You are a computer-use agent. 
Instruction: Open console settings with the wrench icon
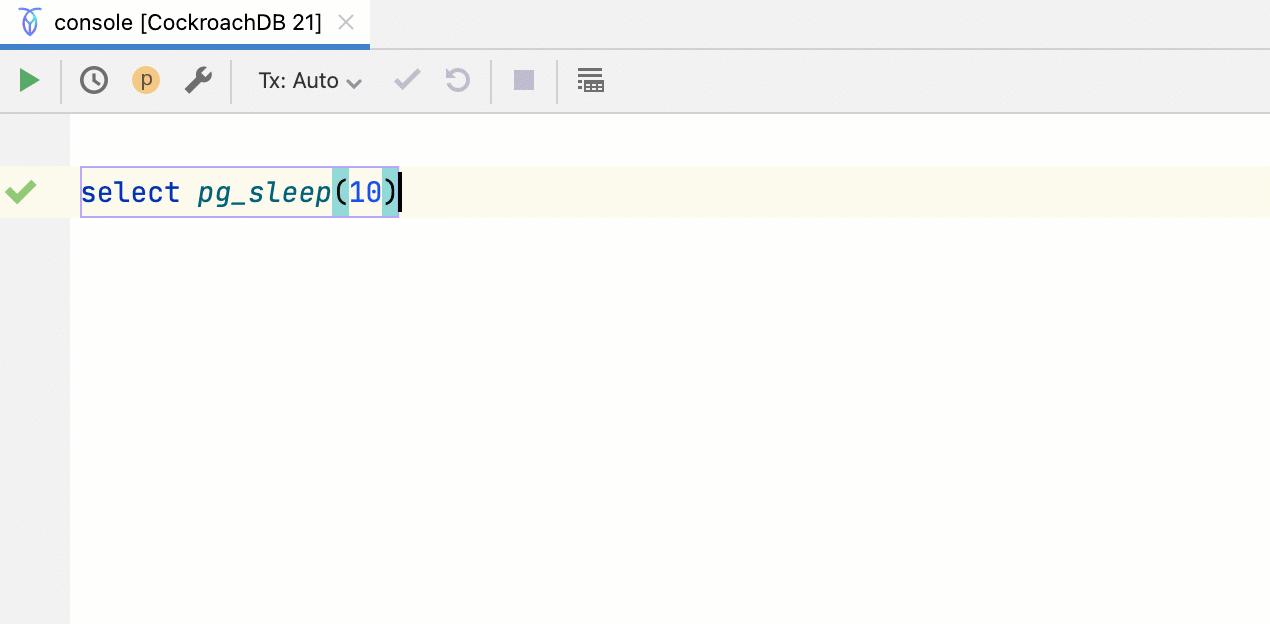pos(198,80)
